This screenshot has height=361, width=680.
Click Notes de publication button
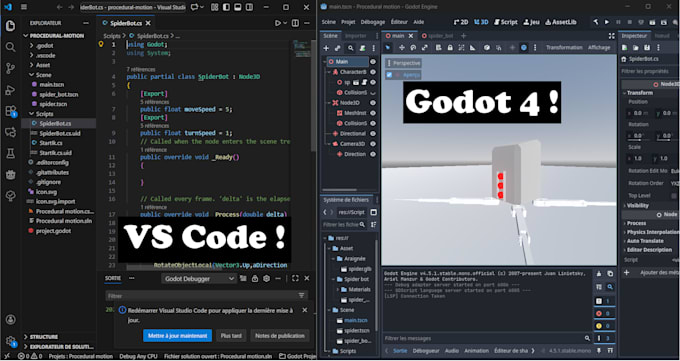280,335
